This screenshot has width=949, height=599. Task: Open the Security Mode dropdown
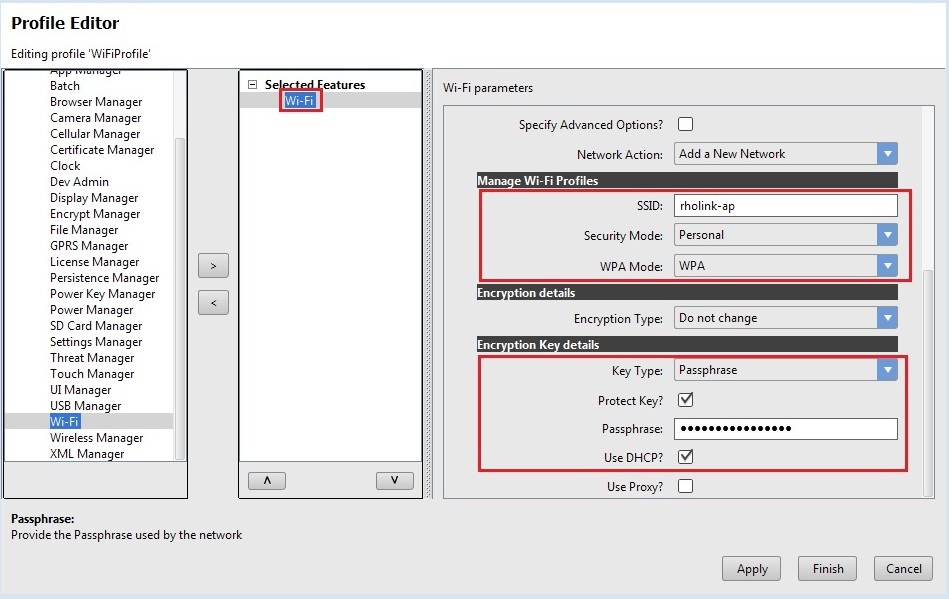[x=886, y=235]
